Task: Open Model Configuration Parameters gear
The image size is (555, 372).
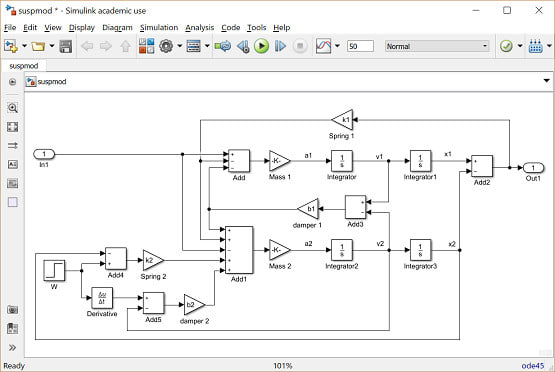Action: tap(166, 46)
